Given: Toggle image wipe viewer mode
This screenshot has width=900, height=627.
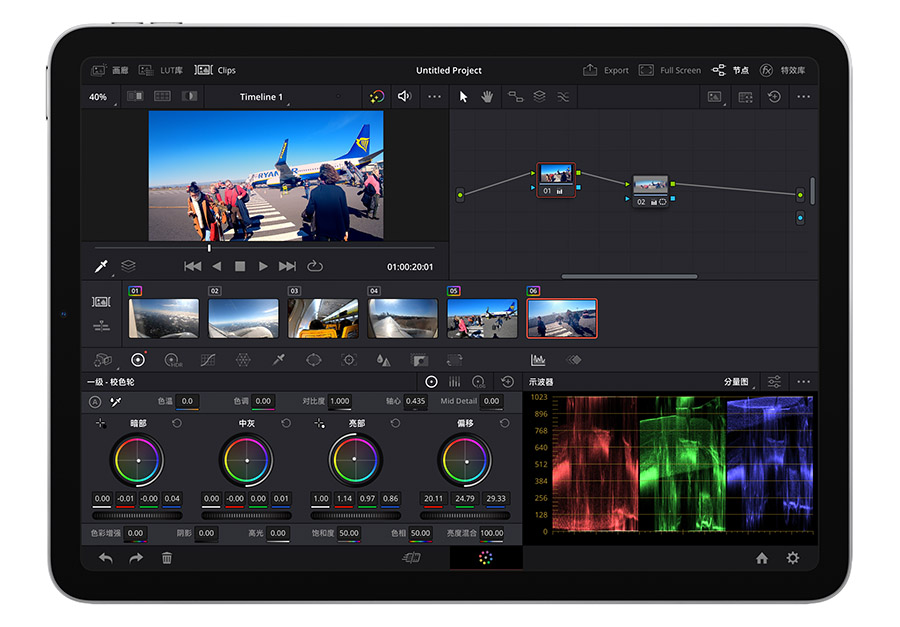Looking at the screenshot, I should click(135, 96).
